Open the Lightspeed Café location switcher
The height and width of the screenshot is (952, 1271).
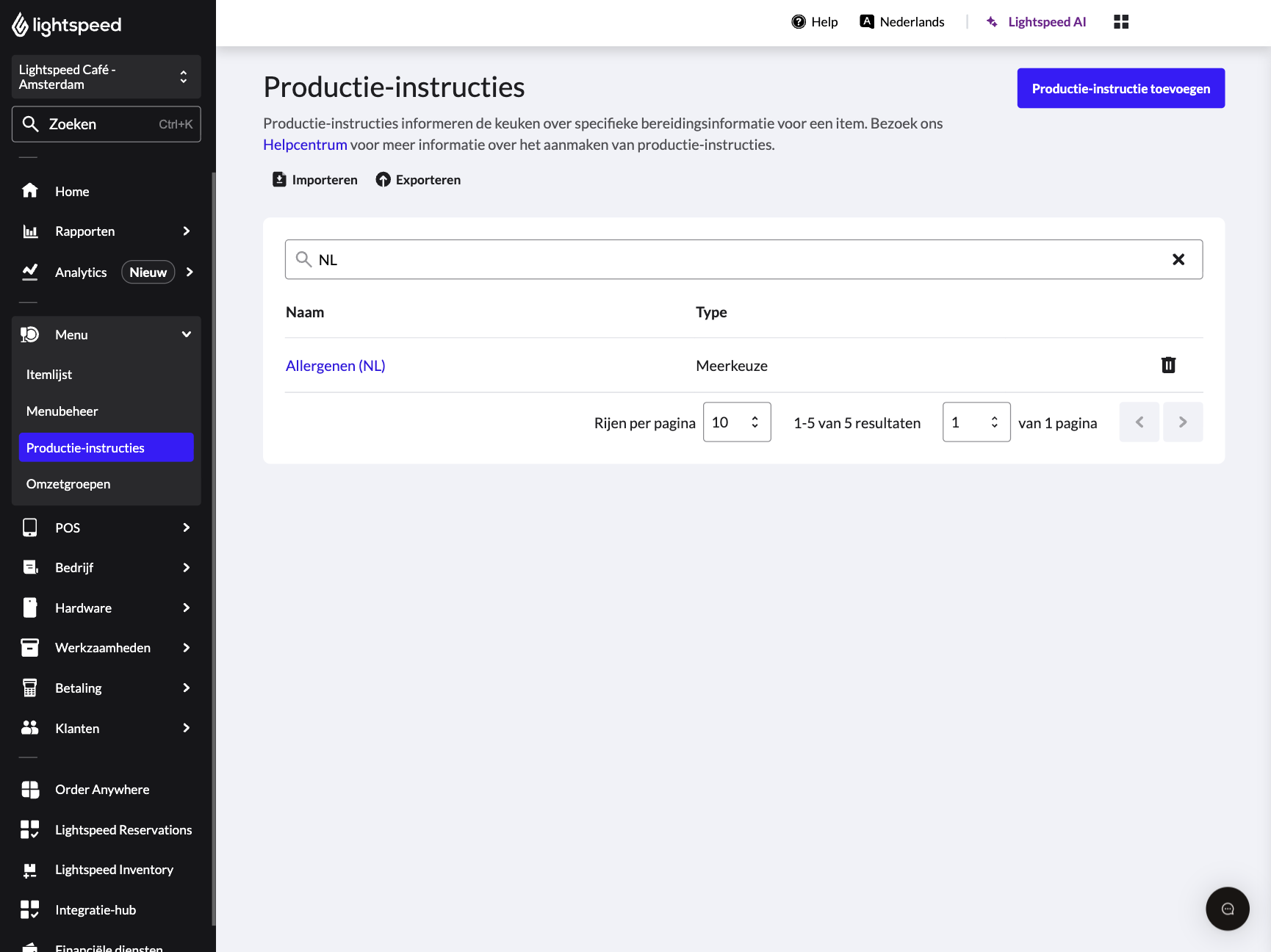[107, 76]
